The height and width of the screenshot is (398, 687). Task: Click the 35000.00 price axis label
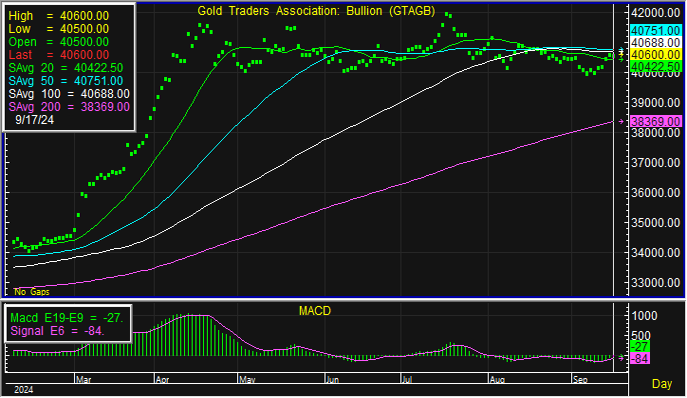655,223
